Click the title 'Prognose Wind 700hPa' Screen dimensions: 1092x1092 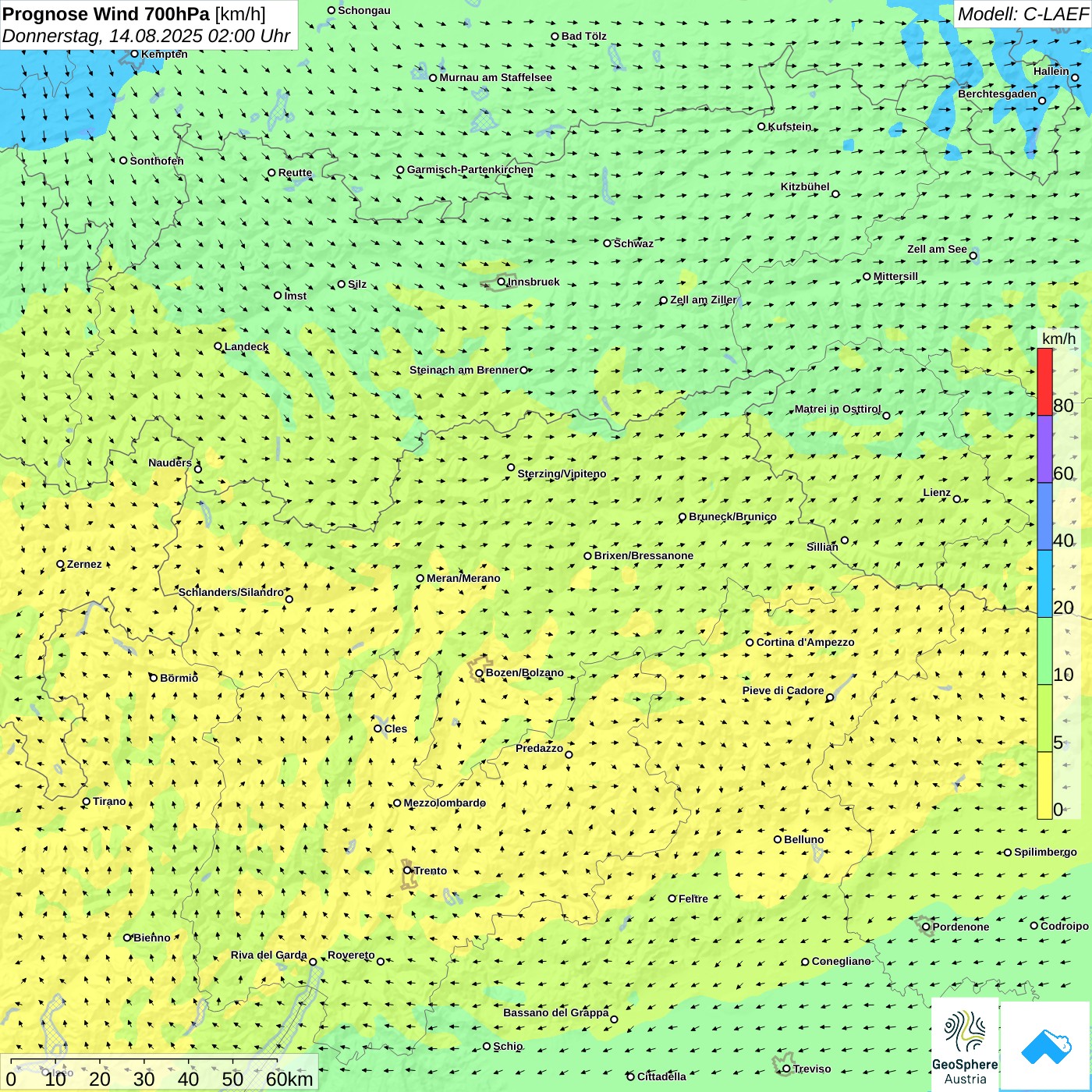(106, 14)
